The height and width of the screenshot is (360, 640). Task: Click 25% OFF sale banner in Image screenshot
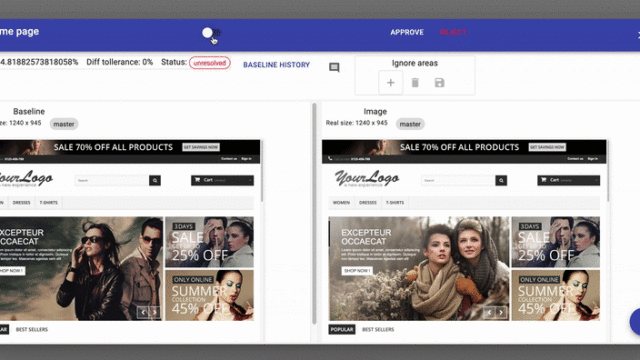[556, 242]
